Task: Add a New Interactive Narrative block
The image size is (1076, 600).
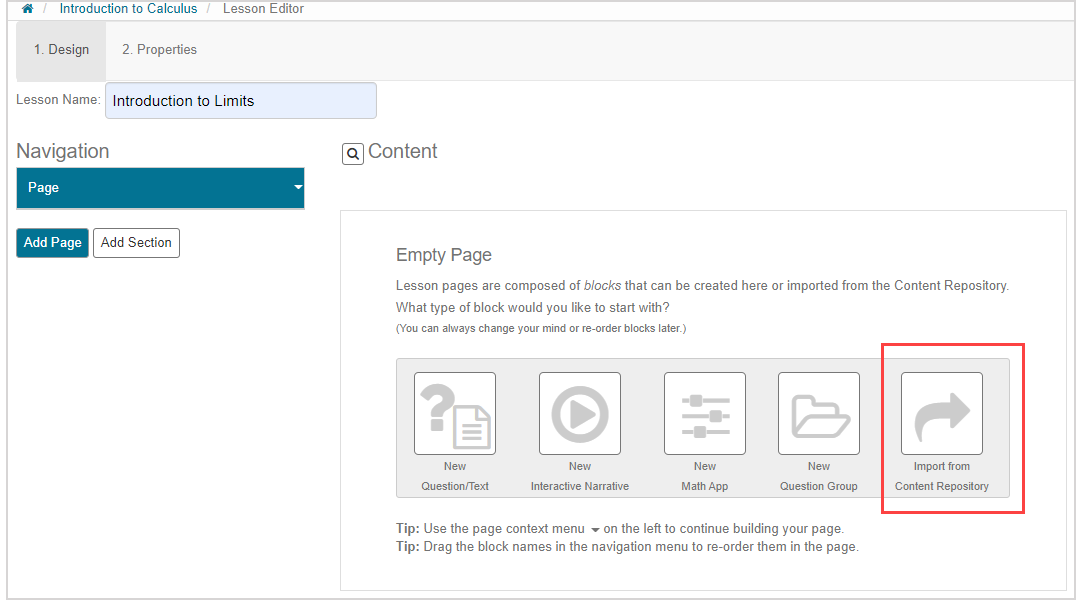Action: 580,414
